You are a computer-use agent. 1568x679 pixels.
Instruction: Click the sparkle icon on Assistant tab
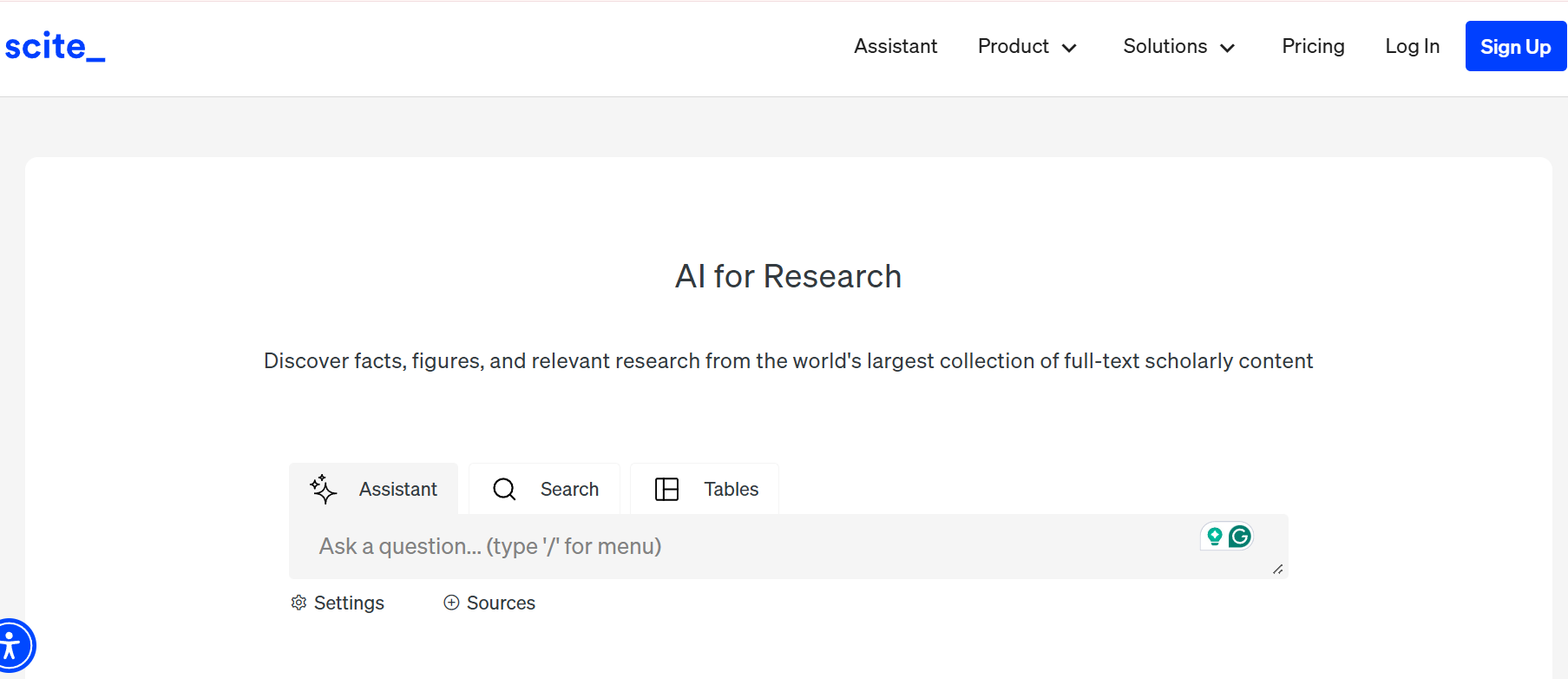[324, 489]
